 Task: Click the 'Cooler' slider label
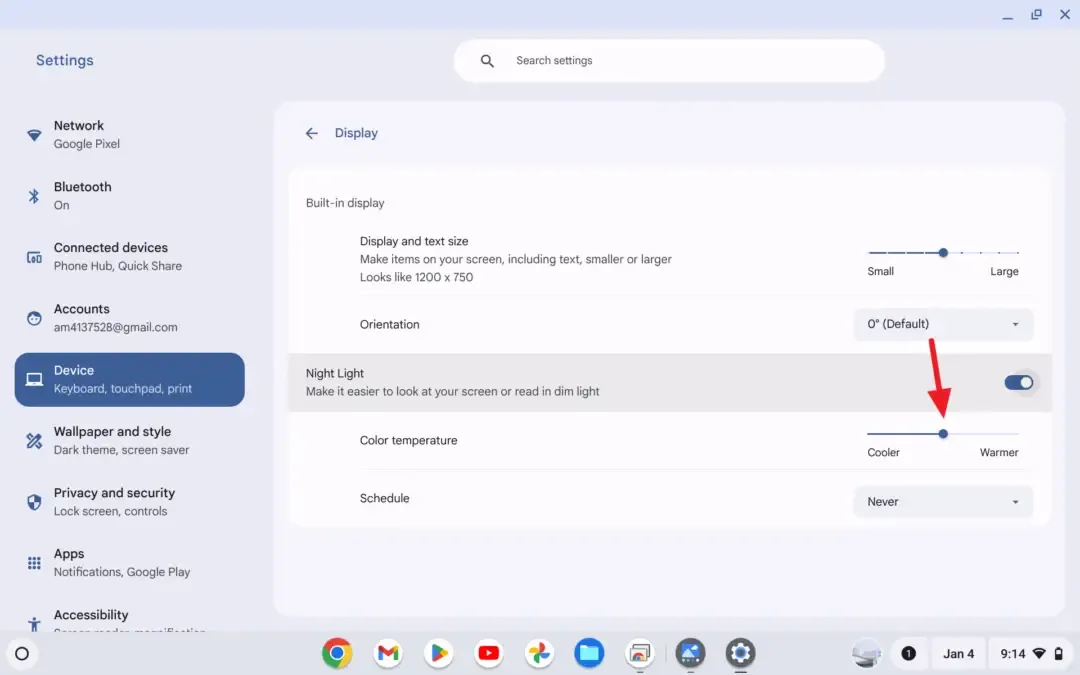pyautogui.click(x=883, y=453)
